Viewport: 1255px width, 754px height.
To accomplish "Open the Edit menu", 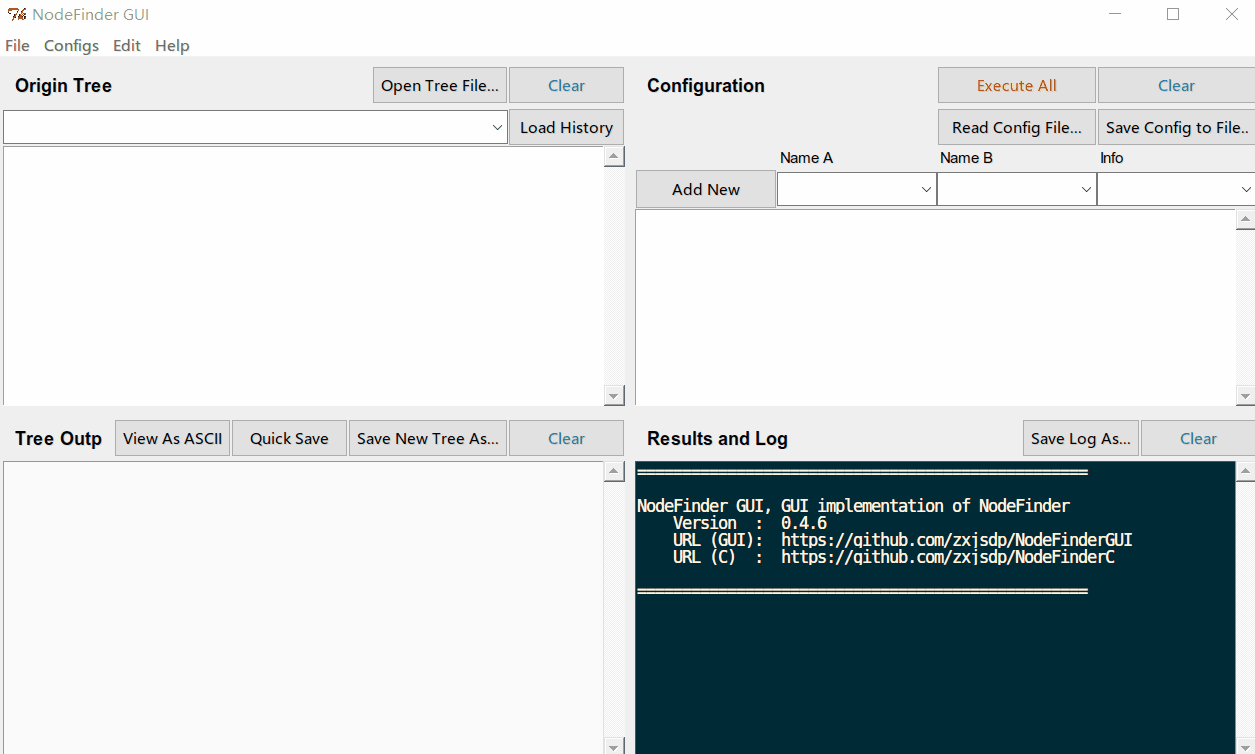I will (127, 46).
